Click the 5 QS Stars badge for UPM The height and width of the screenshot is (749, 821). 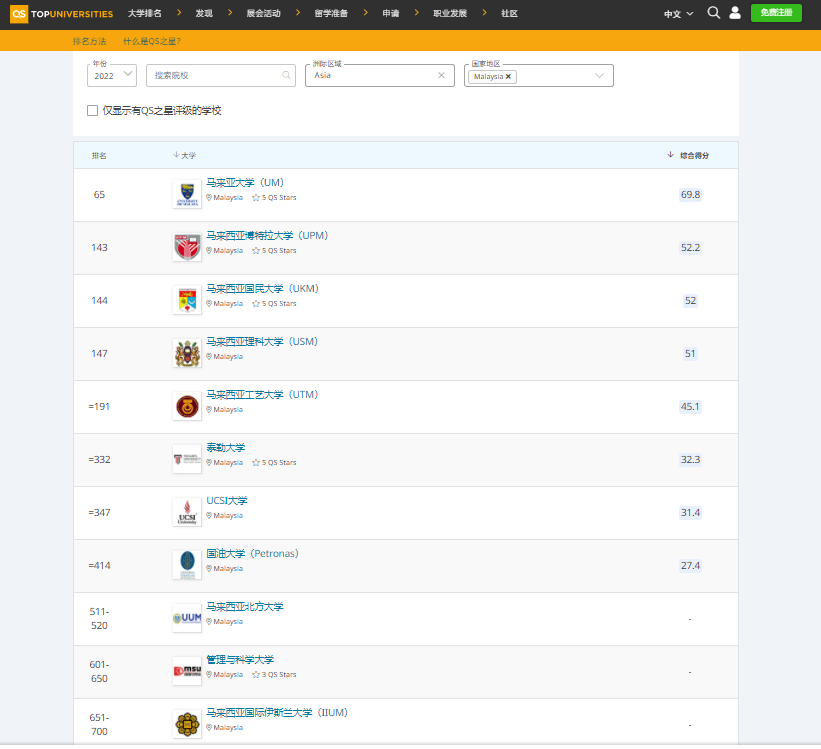[274, 250]
